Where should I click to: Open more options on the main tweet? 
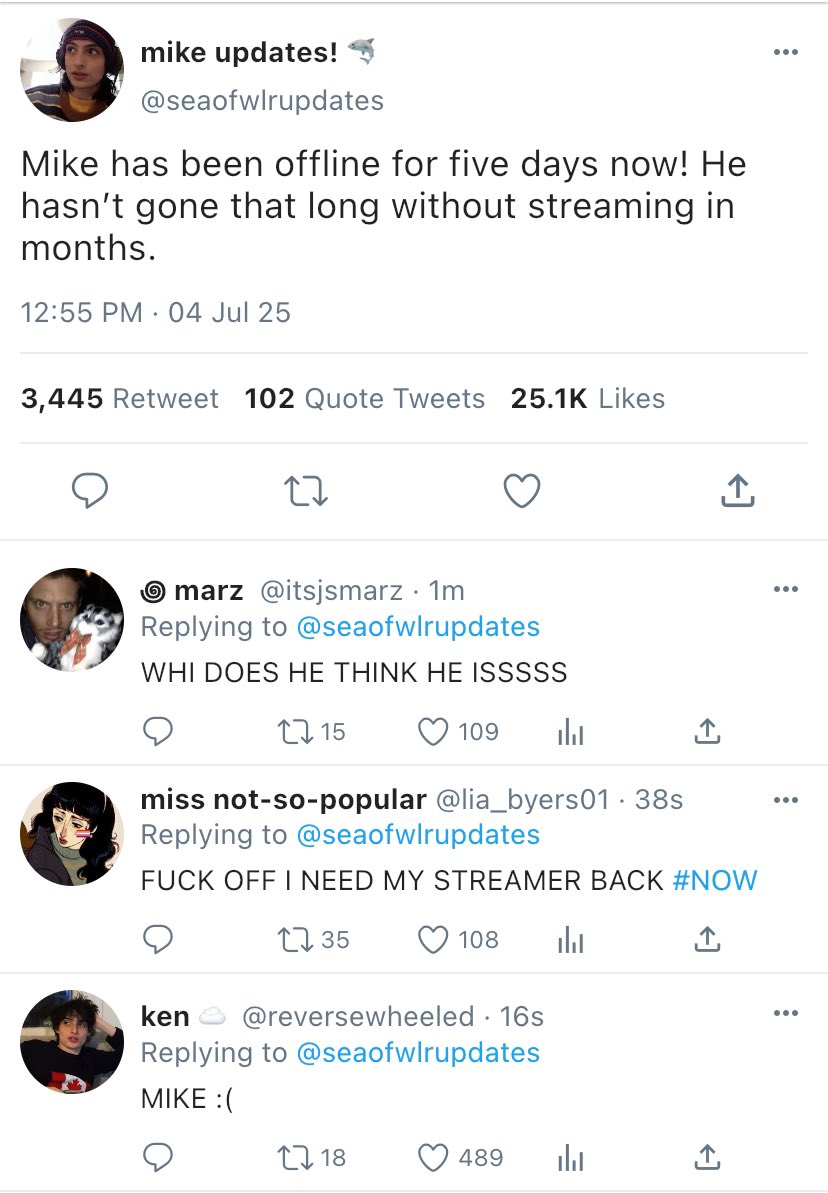point(787,52)
